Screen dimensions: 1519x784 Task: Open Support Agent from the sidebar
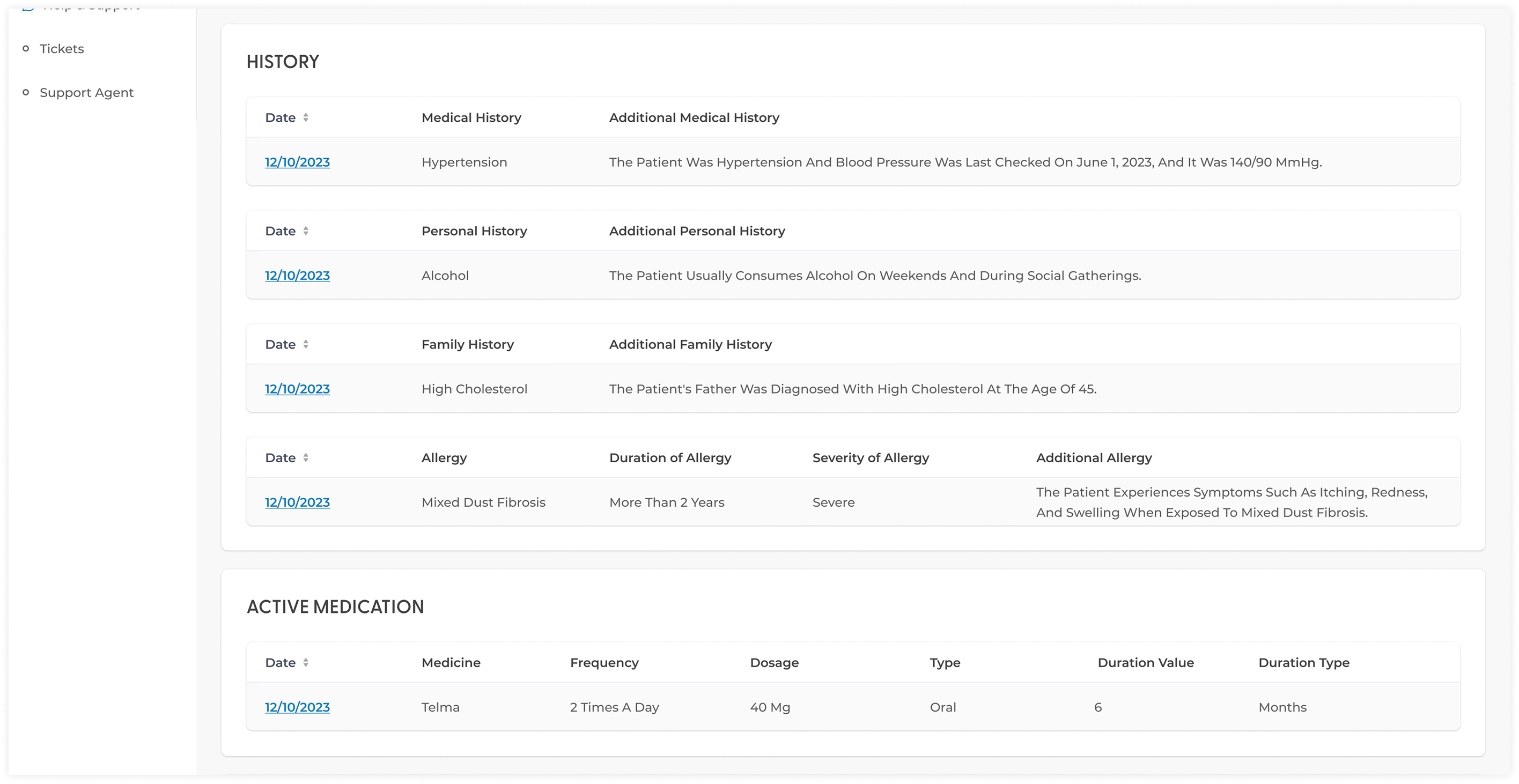[x=86, y=93]
